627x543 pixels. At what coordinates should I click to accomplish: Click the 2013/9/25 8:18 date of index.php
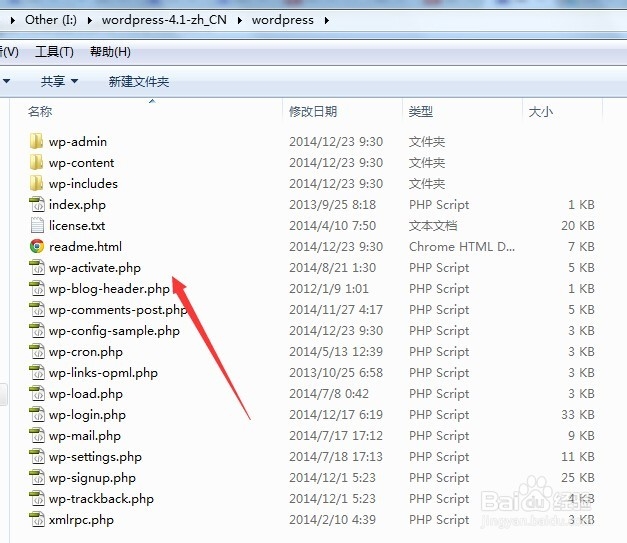point(332,205)
